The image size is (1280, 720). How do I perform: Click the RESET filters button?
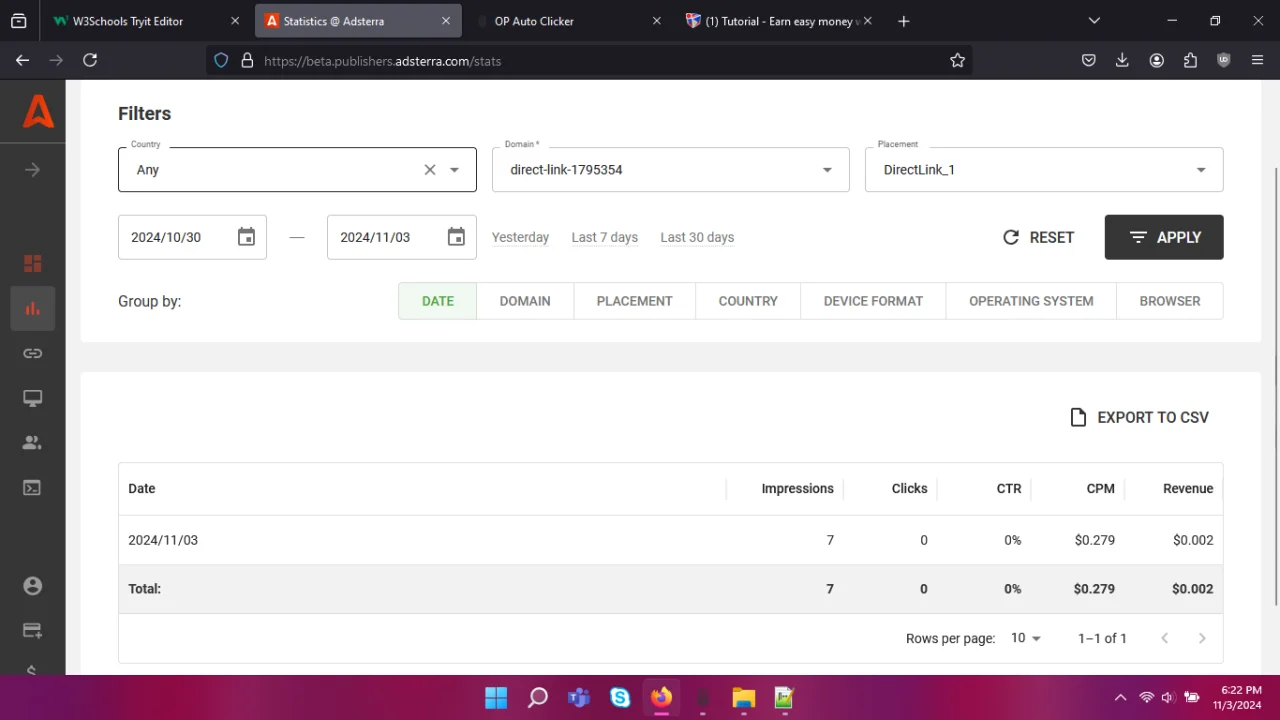point(1038,237)
